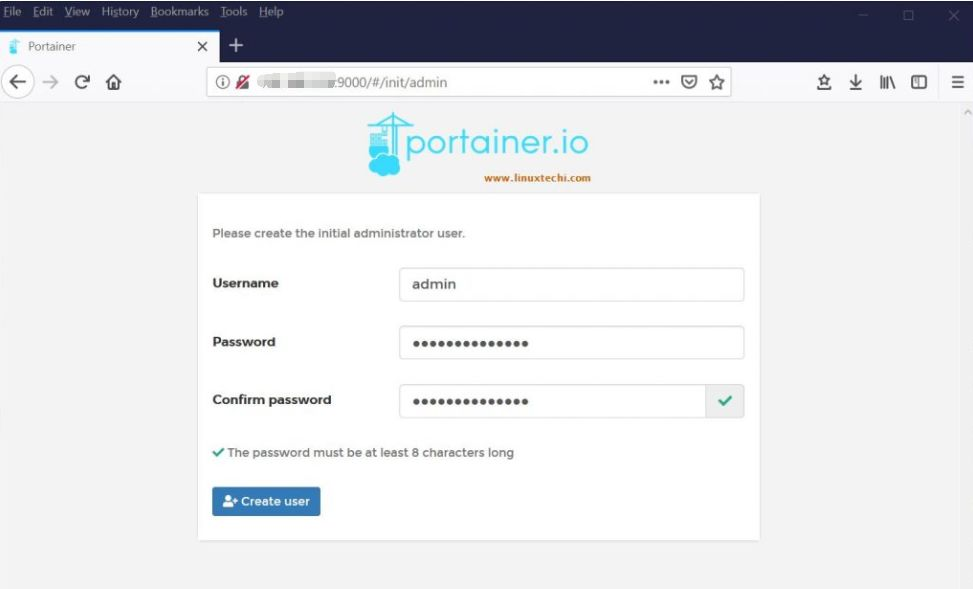Click the 'Password' field label
The image size is (973, 589).
(x=244, y=341)
